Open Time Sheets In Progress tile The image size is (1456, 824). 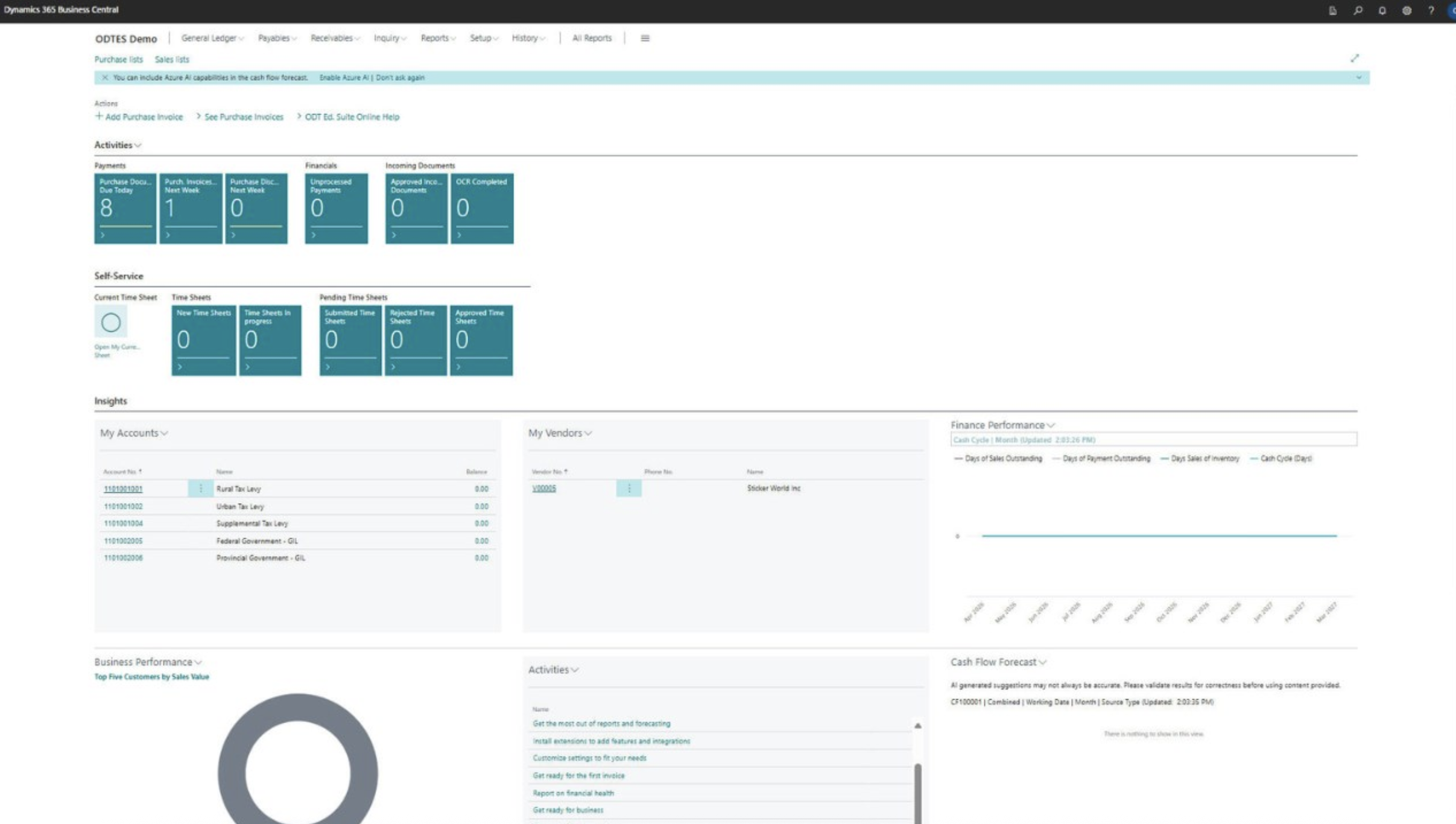click(270, 340)
